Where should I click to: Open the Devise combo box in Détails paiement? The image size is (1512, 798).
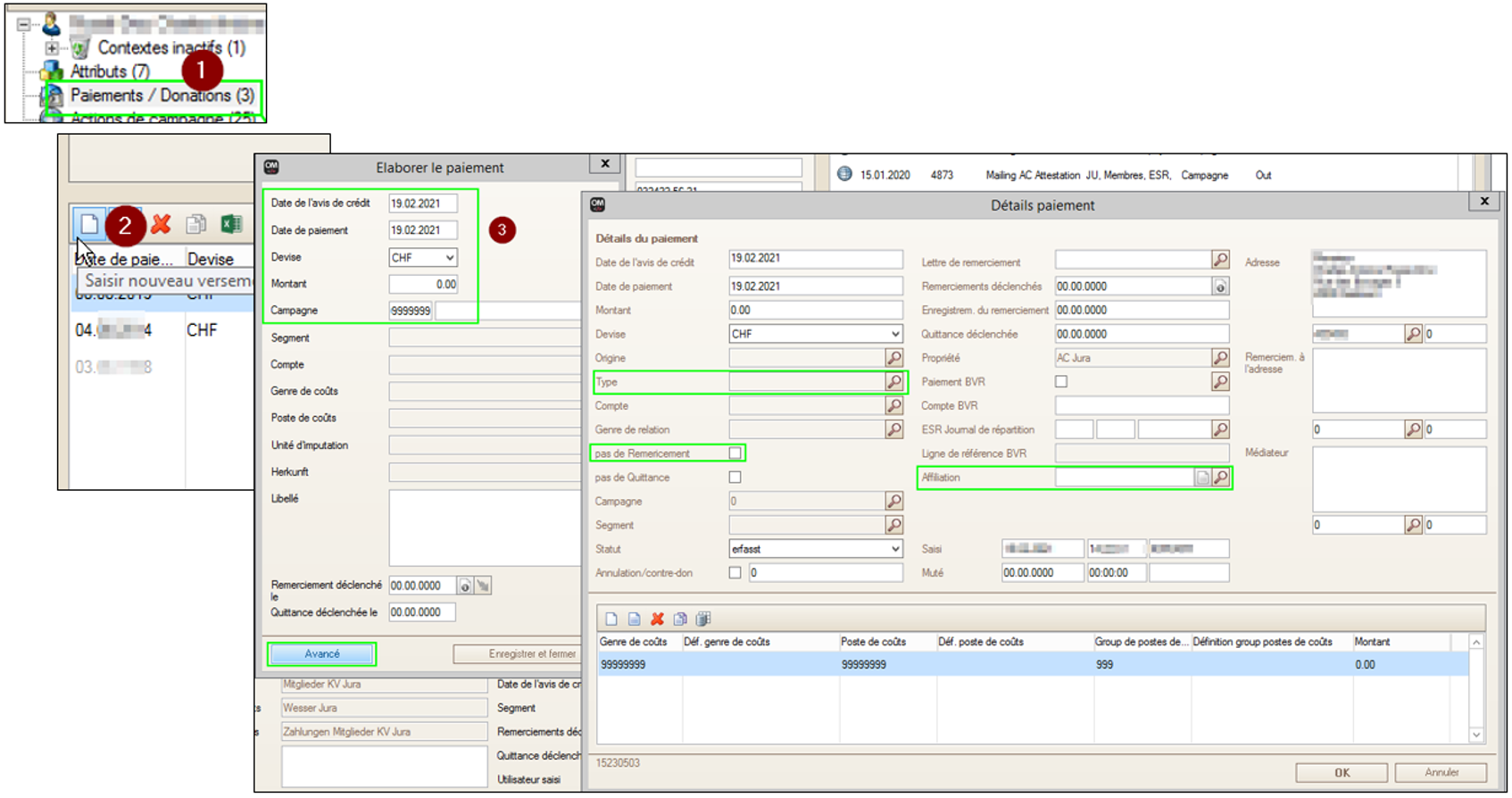[816, 334]
